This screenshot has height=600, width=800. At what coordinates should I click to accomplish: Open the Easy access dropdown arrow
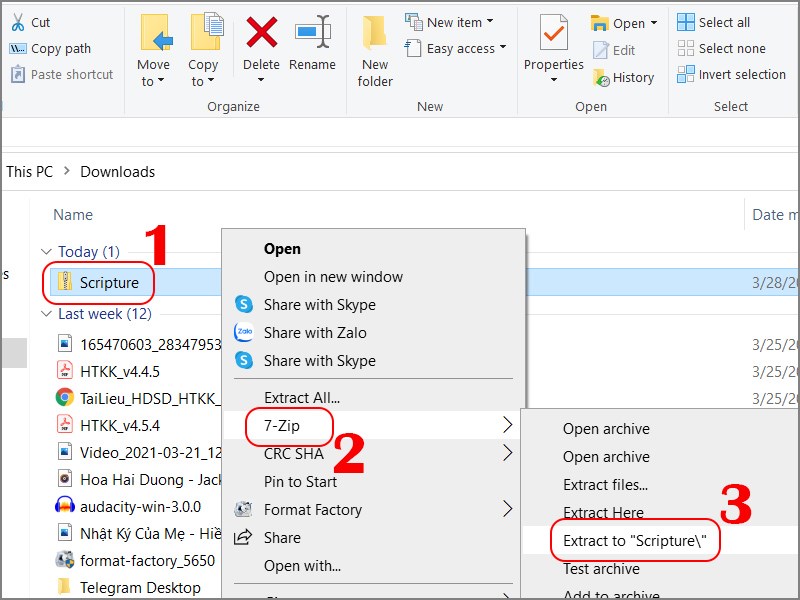pos(503,47)
